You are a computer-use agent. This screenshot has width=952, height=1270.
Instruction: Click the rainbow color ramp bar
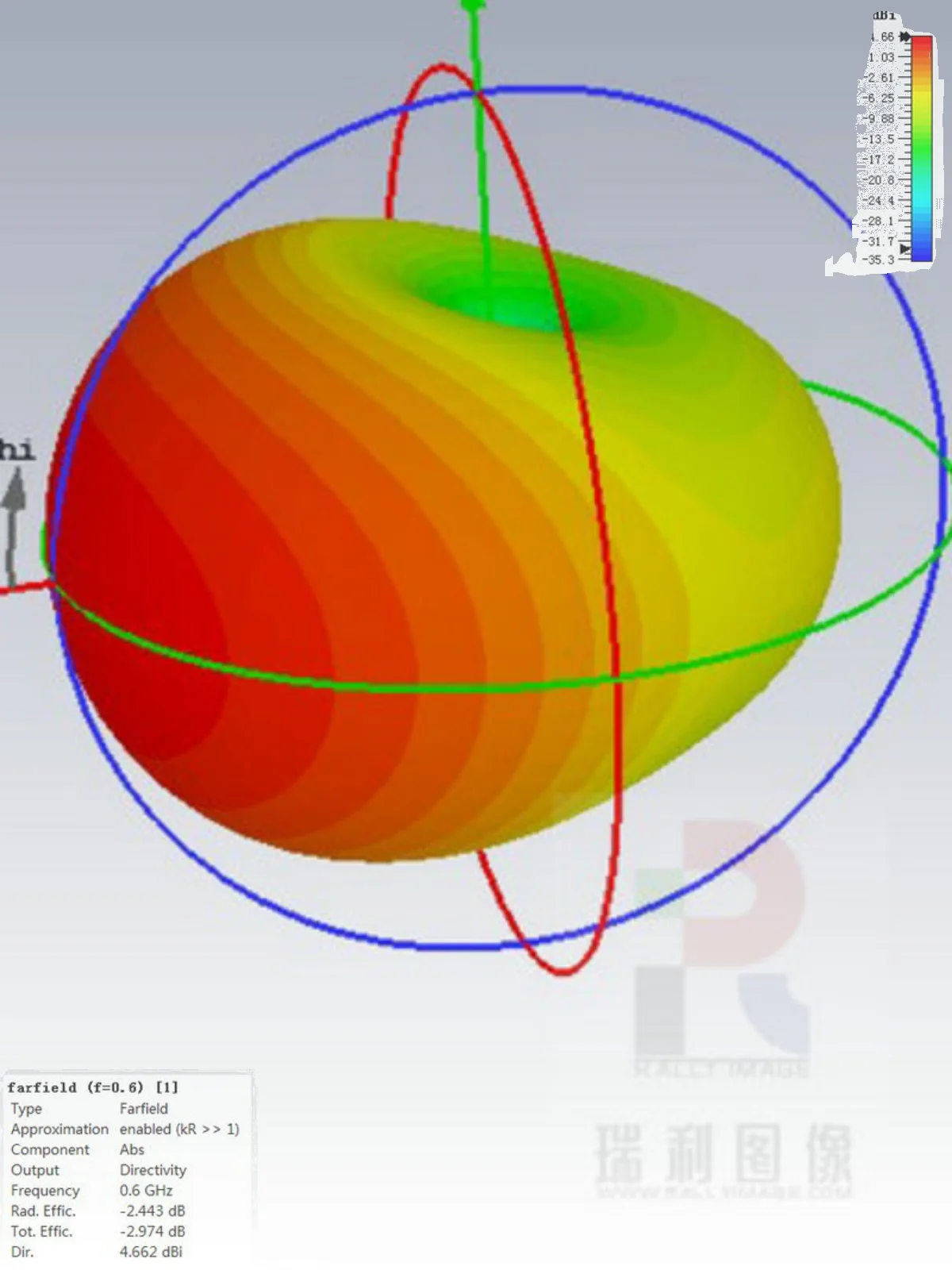click(x=921, y=148)
